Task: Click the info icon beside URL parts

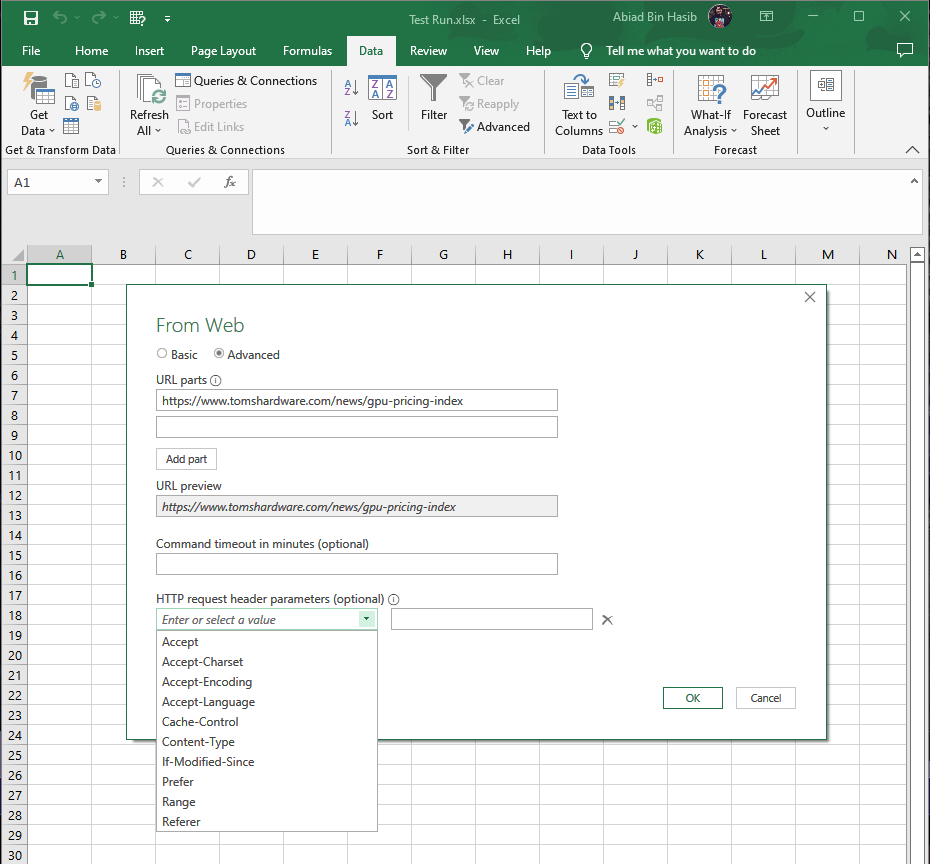Action: pos(216,381)
